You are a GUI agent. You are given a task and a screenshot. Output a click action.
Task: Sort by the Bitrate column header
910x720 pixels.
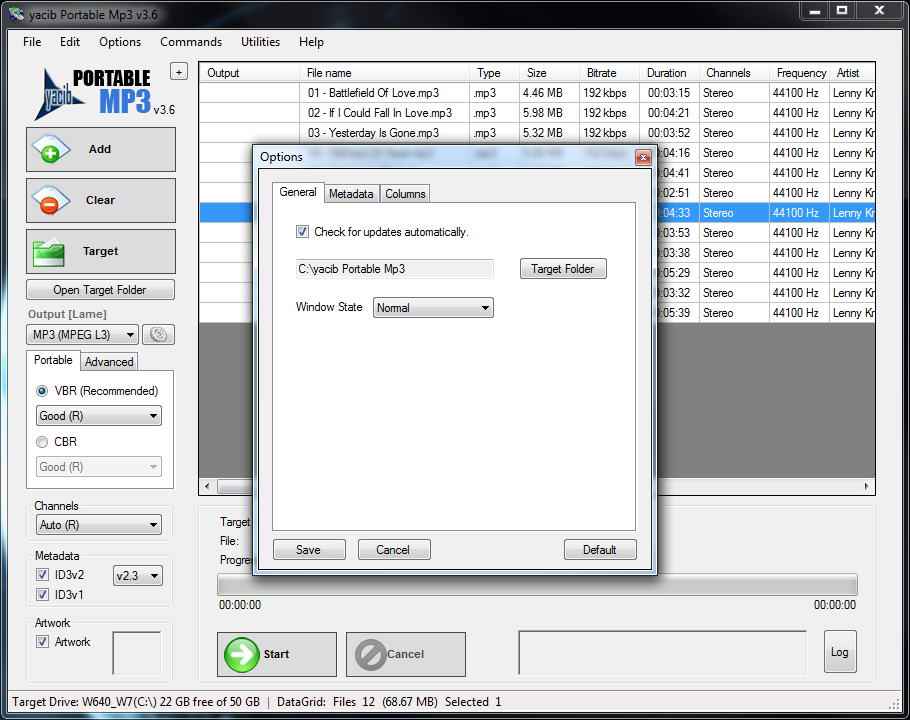[608, 73]
